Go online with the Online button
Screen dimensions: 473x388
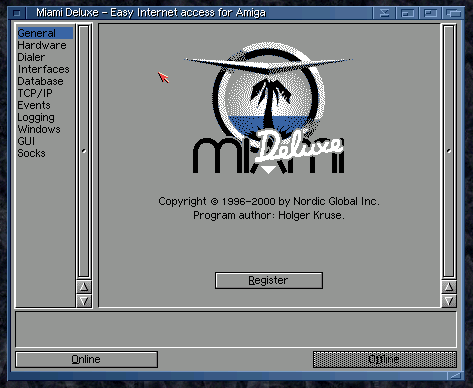pyautogui.click(x=86, y=359)
